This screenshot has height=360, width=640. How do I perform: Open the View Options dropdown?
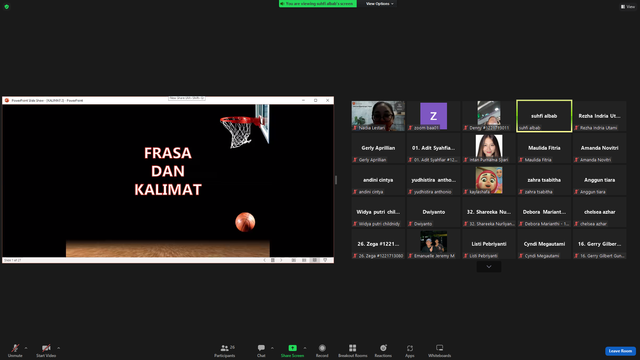(380, 4)
